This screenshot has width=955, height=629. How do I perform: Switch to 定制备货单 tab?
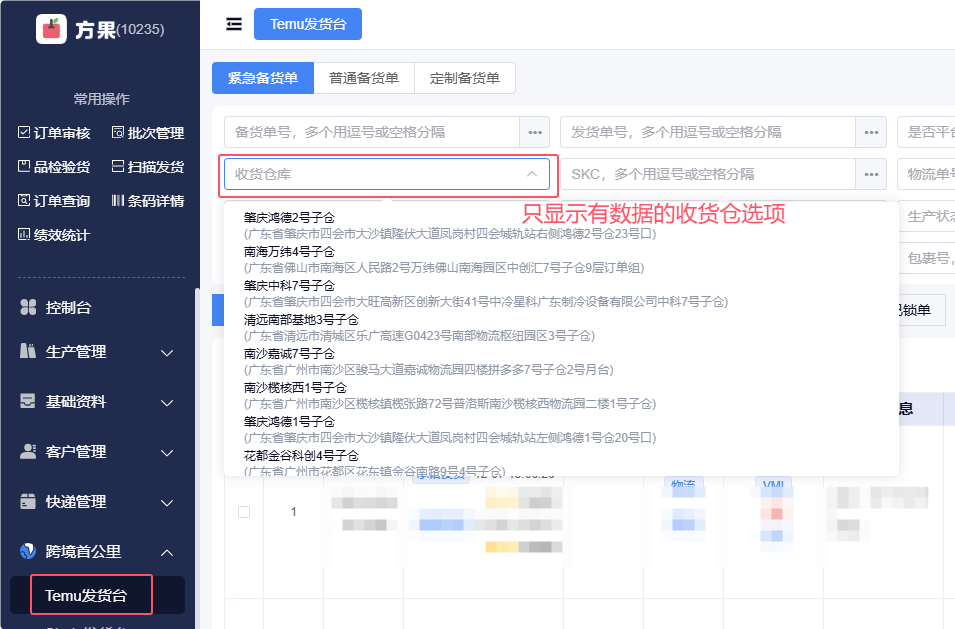click(x=465, y=78)
